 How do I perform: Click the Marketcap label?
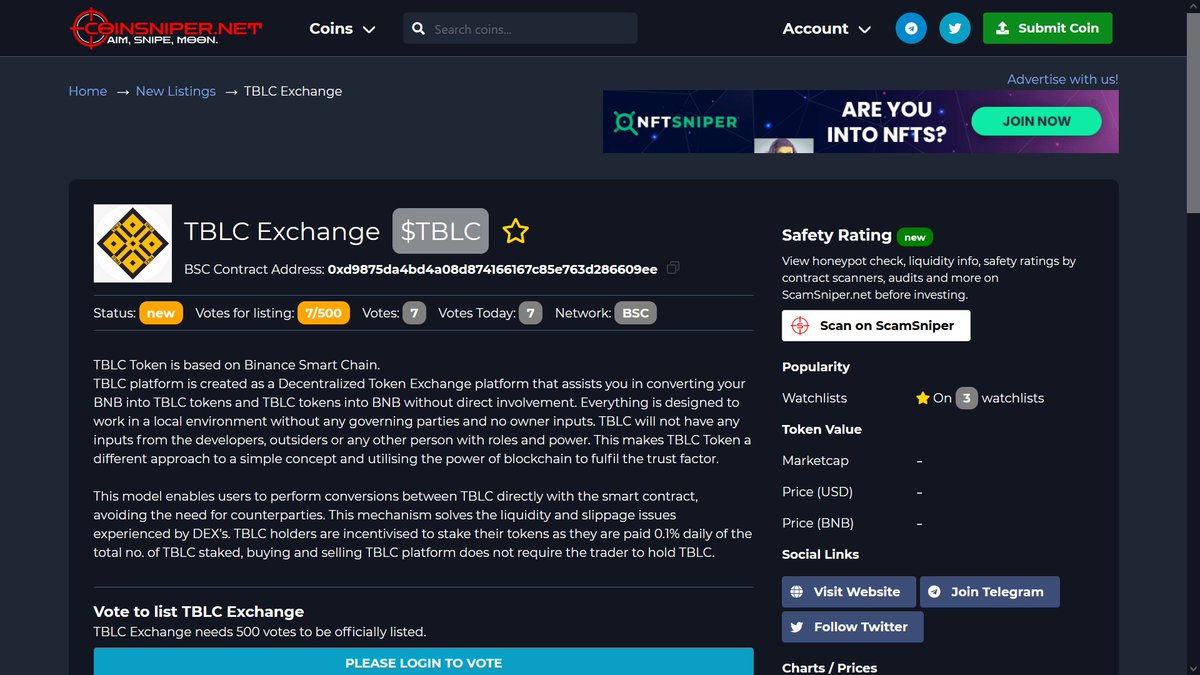coord(815,460)
